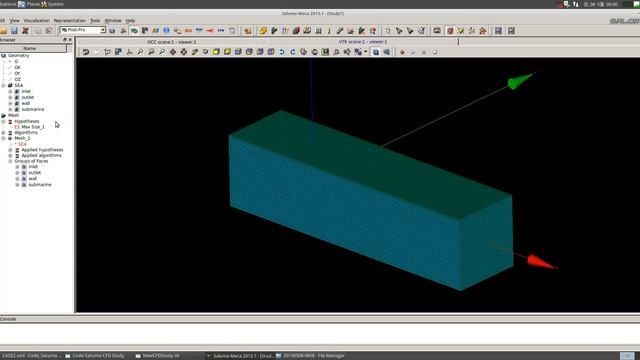Toggle the highlighted blue viewer mode icon
This screenshot has height=360, width=640.
(x=376, y=52)
